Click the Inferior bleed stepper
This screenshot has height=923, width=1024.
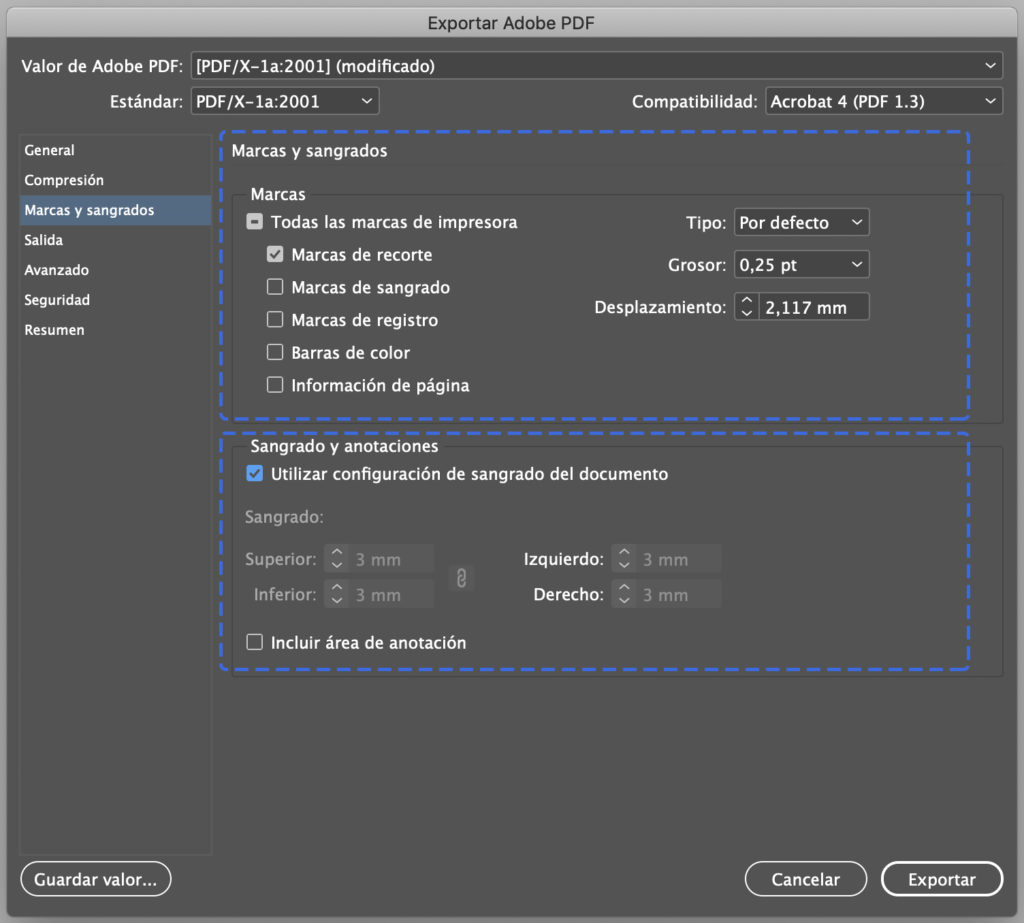click(336, 594)
